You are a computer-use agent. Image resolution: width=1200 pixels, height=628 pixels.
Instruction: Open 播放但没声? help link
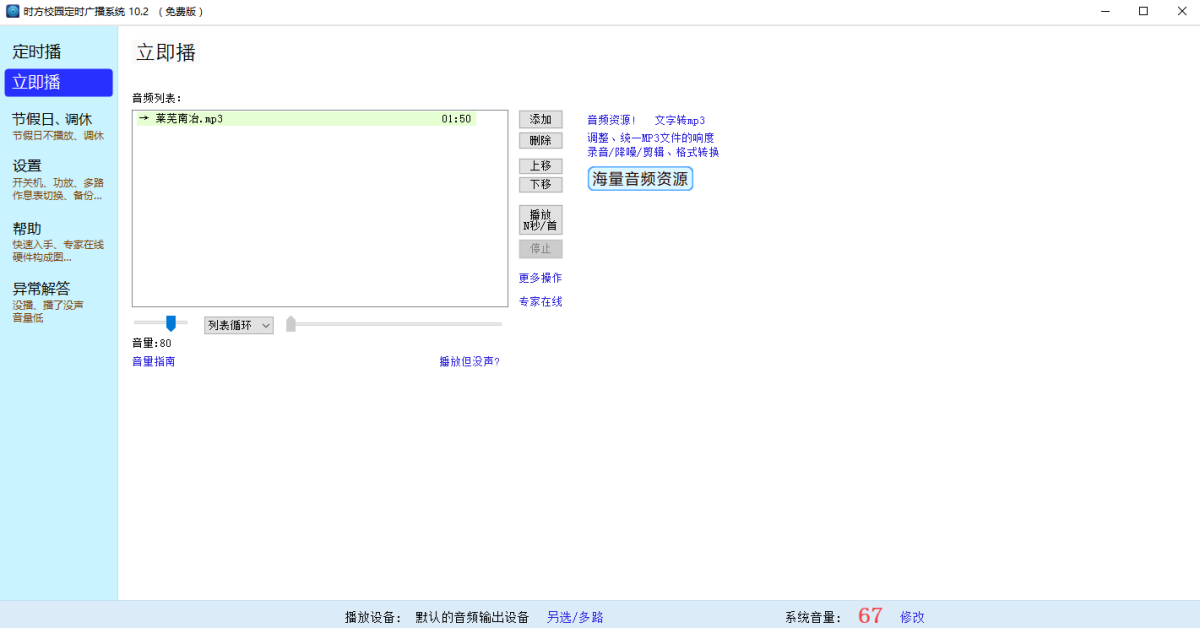pos(469,361)
